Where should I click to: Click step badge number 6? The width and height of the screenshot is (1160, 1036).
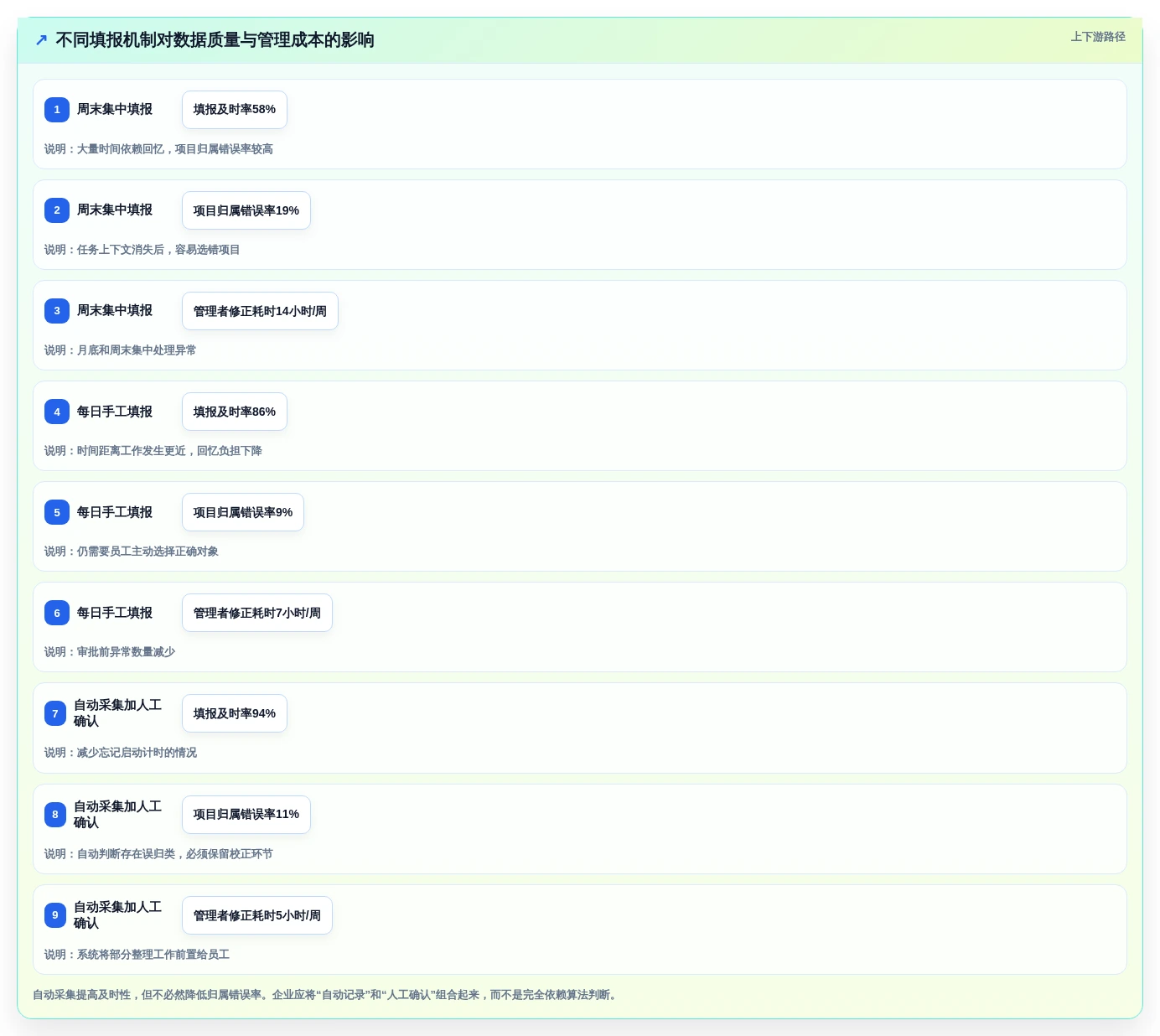click(x=57, y=613)
